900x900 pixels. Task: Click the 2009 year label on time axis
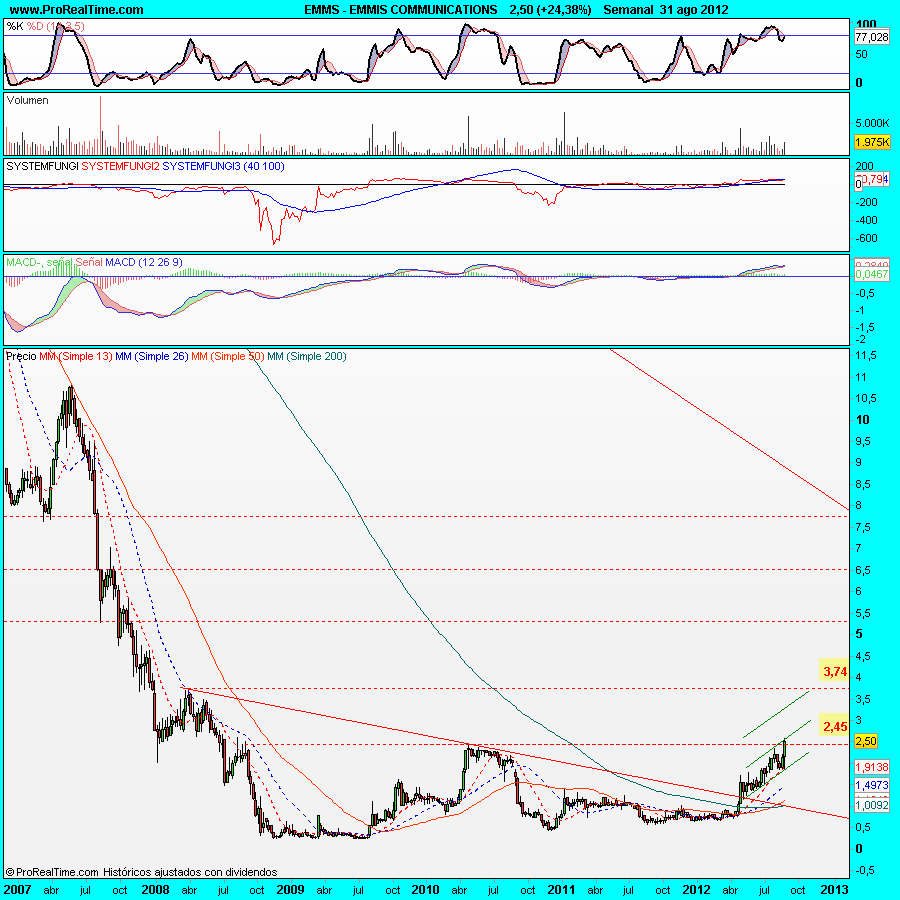coord(290,890)
